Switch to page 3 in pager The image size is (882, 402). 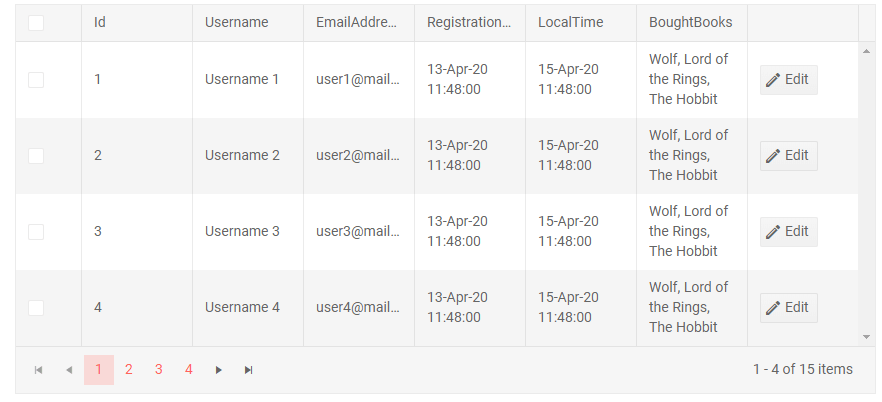(x=159, y=370)
